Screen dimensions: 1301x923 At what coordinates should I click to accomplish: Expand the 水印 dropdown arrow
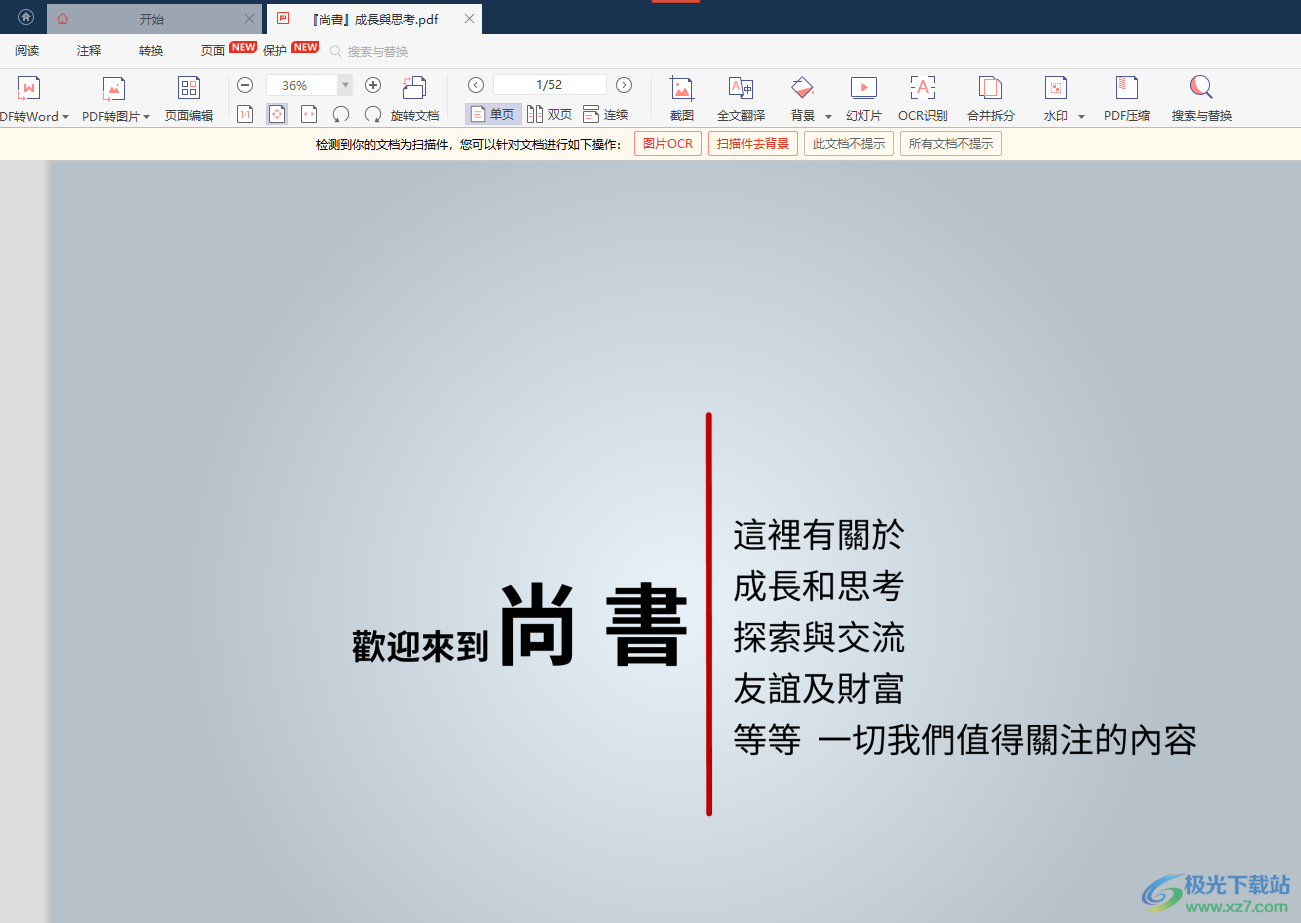click(1081, 117)
